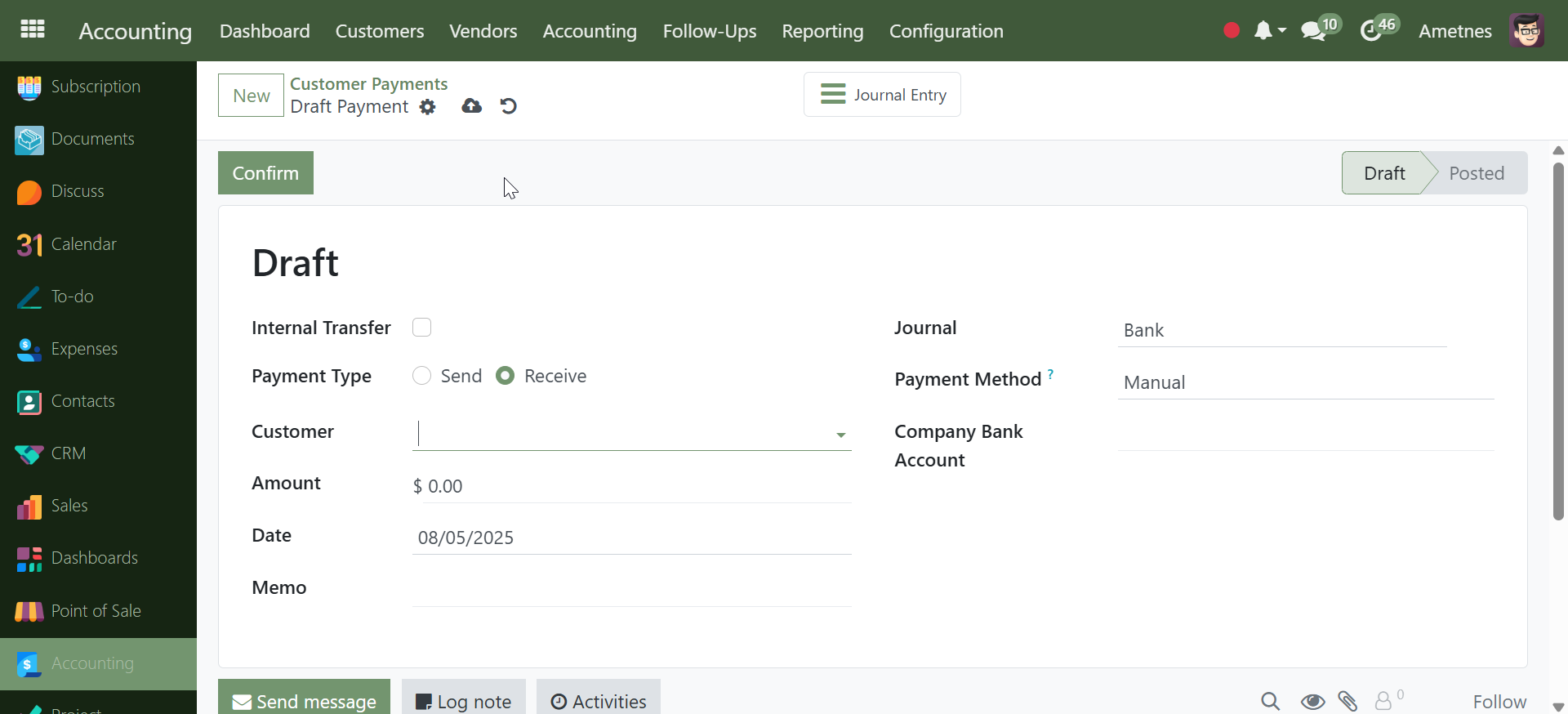
Task: Click the discard changes undo icon
Action: tap(508, 106)
